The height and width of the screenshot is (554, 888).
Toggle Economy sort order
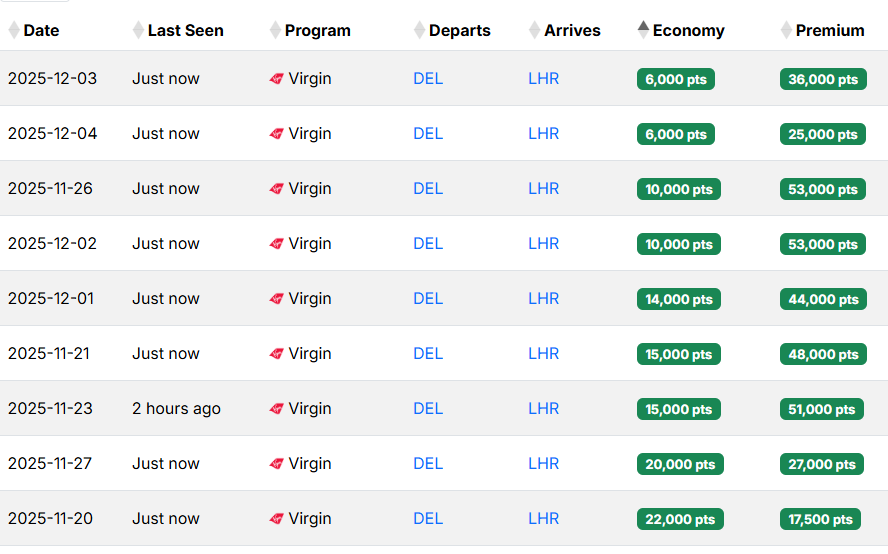coord(688,30)
